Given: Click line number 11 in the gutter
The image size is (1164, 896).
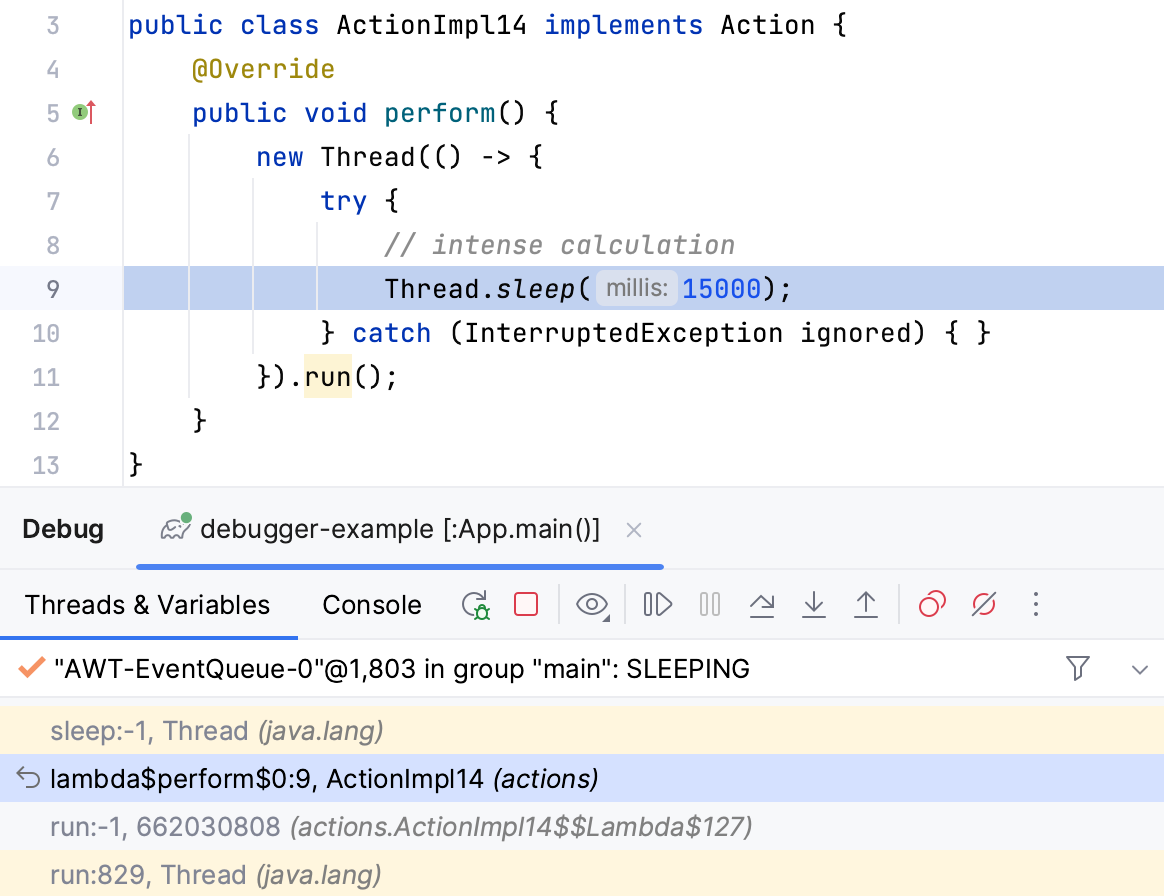Looking at the screenshot, I should coord(46,377).
